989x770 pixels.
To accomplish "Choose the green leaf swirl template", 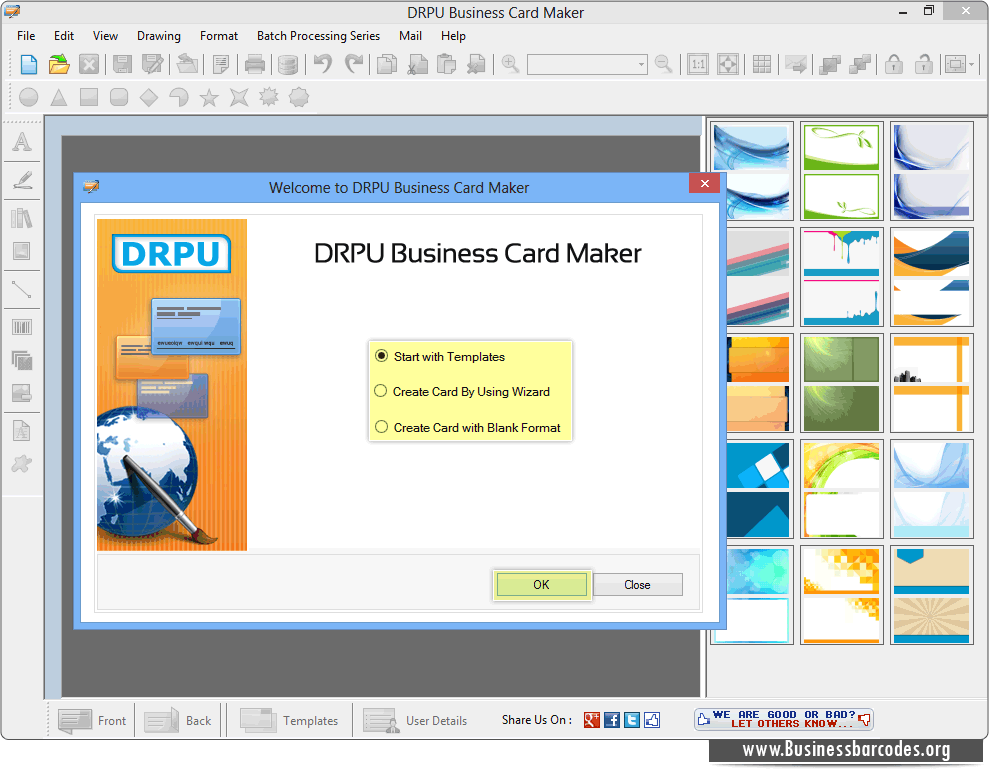I will (841, 171).
